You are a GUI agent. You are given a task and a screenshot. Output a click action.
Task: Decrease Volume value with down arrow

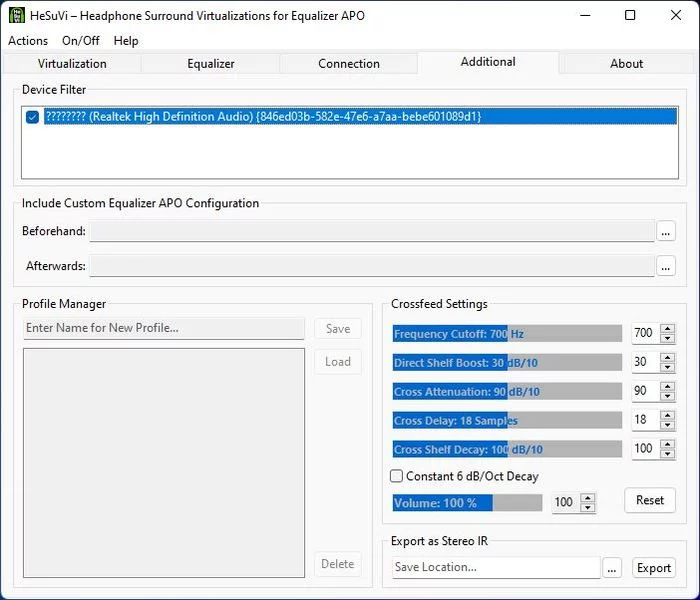(588, 507)
